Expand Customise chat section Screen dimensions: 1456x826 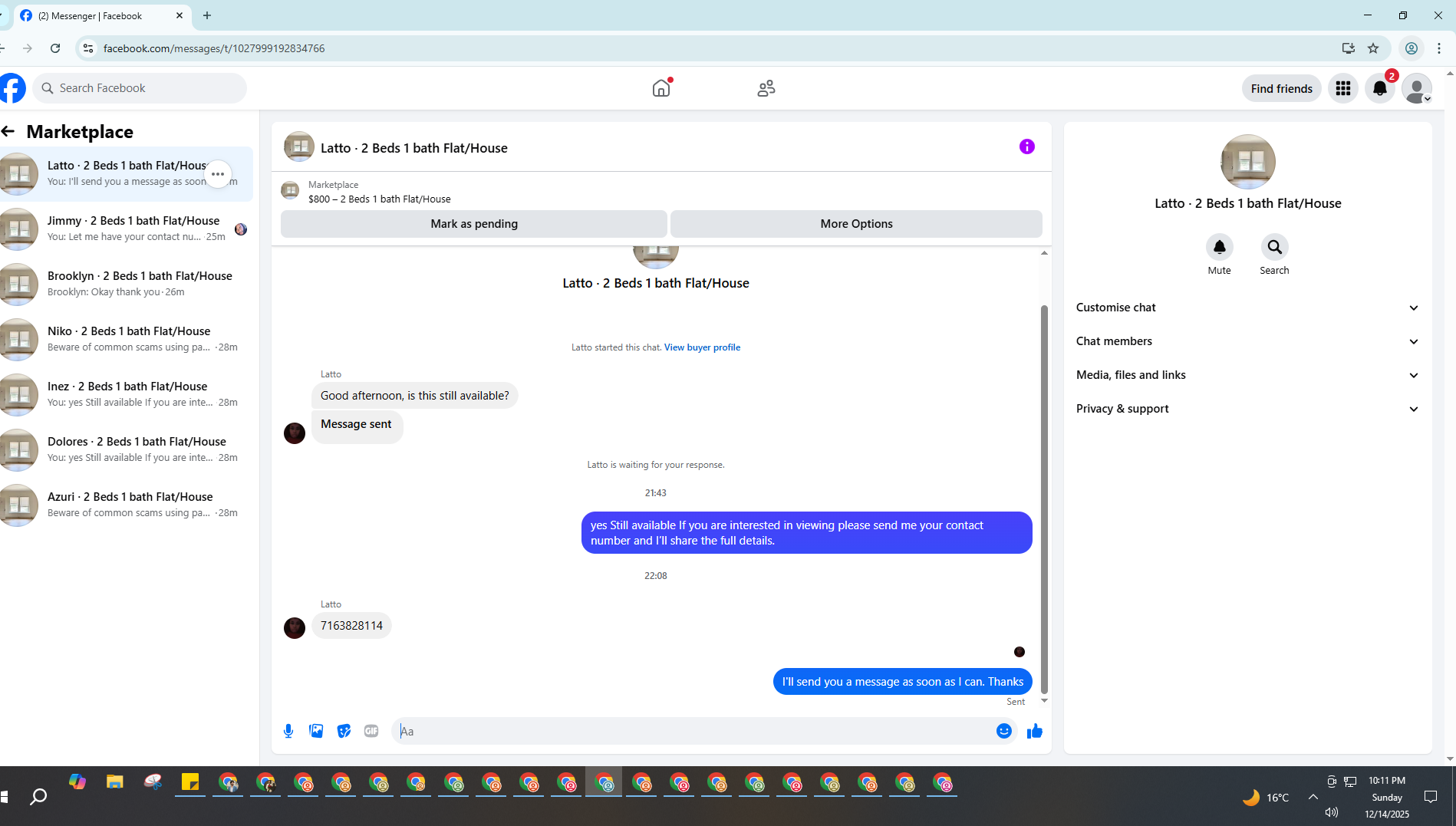tap(1247, 308)
